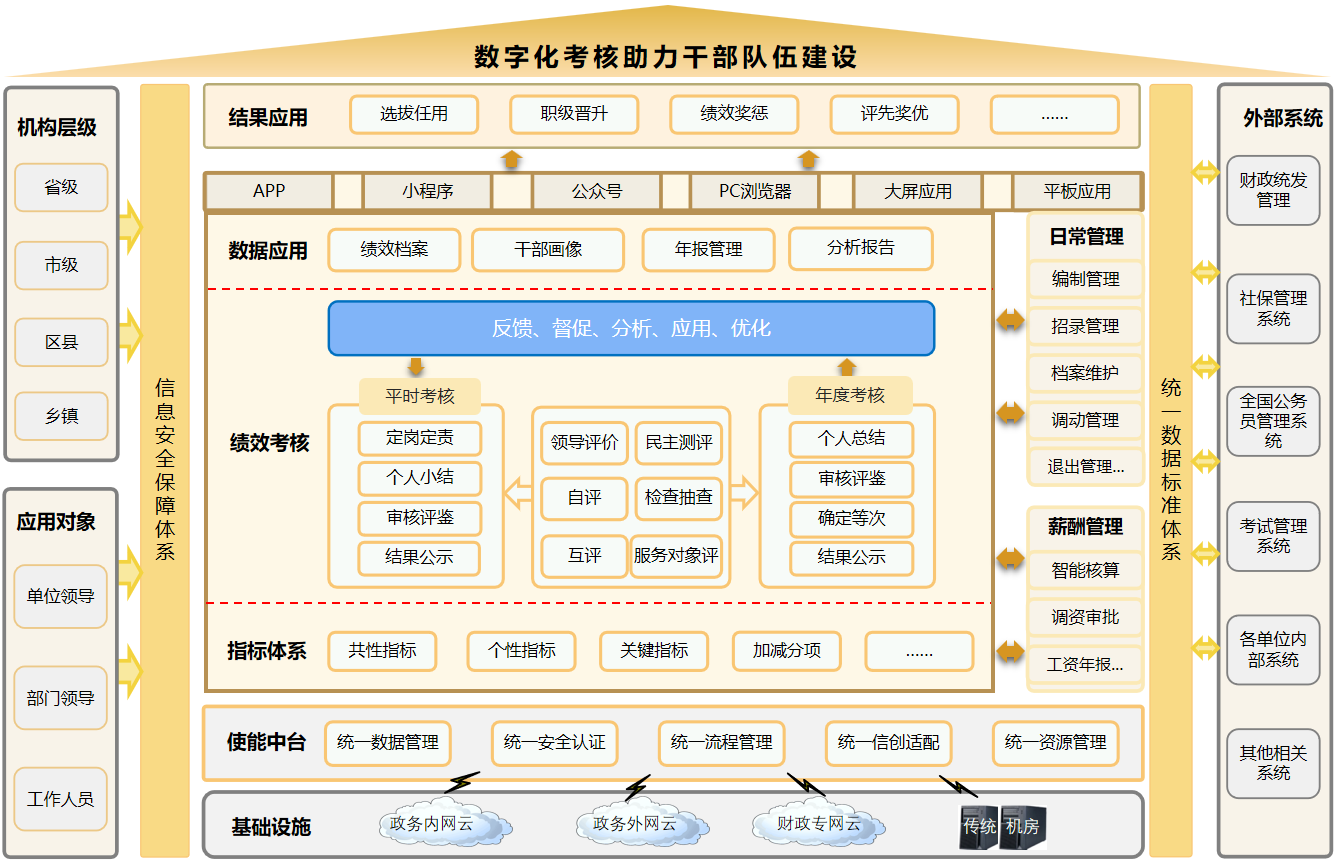The height and width of the screenshot is (865, 1339).
Task: Select the PC浏览器 tab
Action: (x=755, y=191)
